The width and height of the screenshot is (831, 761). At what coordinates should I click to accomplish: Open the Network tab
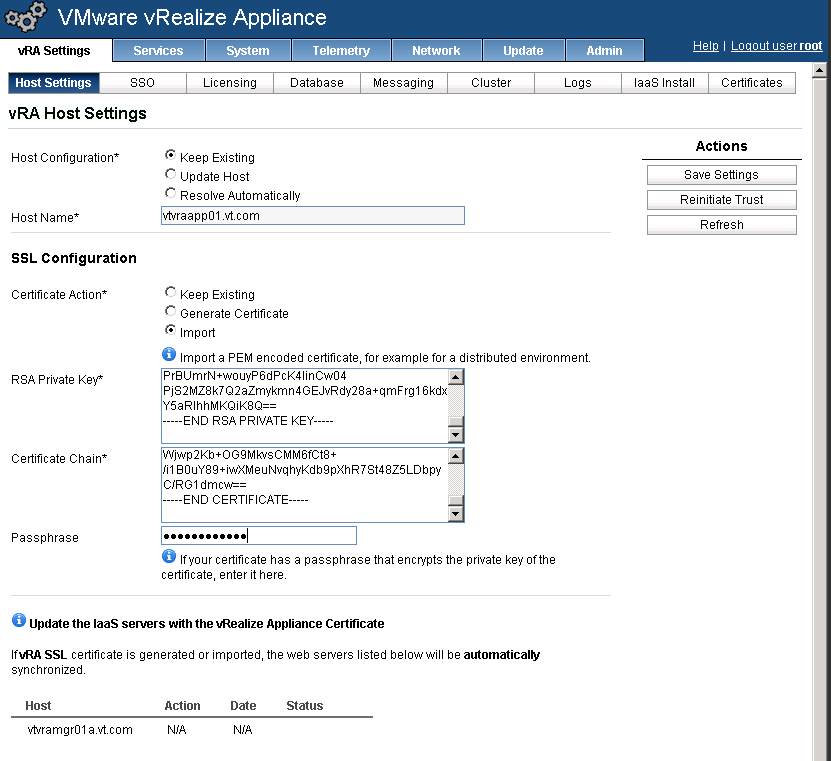click(436, 50)
